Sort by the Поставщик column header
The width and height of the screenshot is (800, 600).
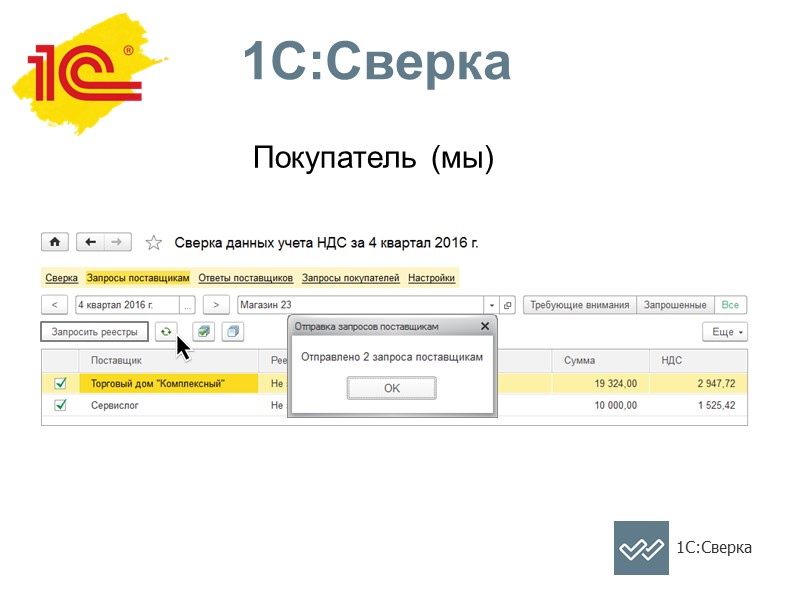coord(168,360)
